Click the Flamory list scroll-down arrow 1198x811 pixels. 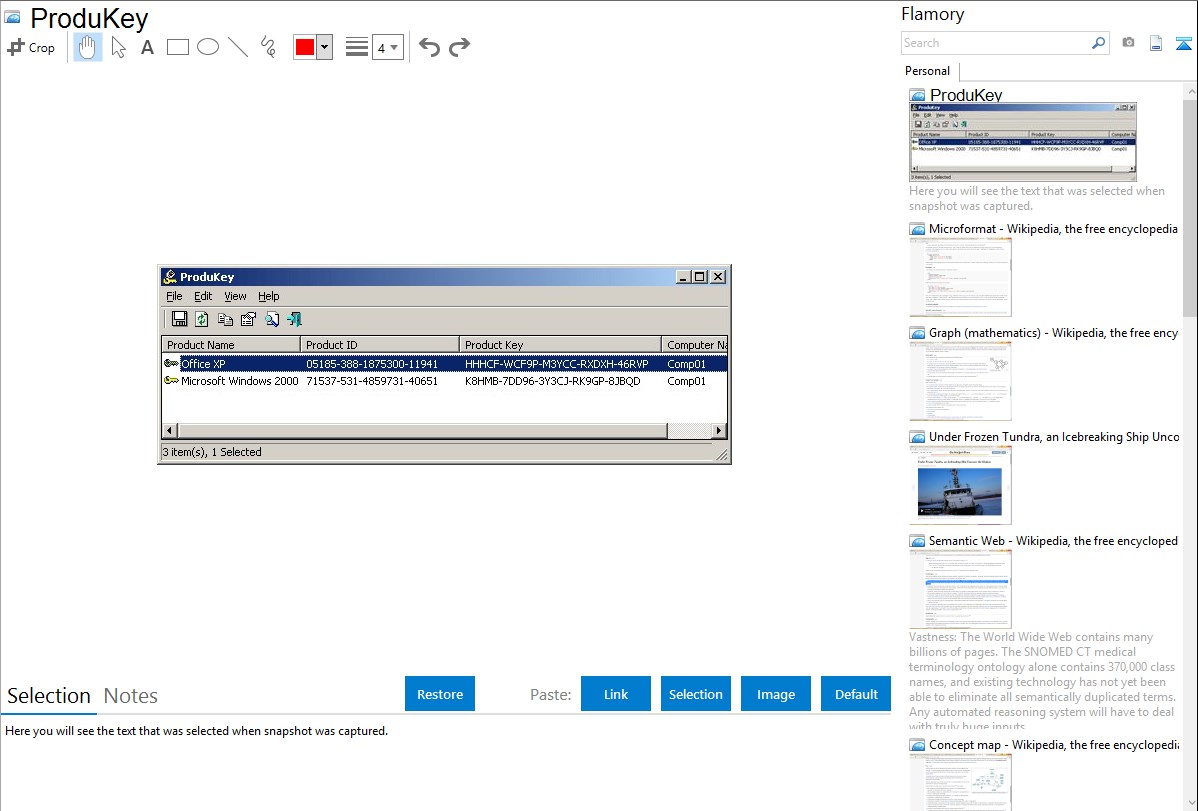click(x=1191, y=803)
